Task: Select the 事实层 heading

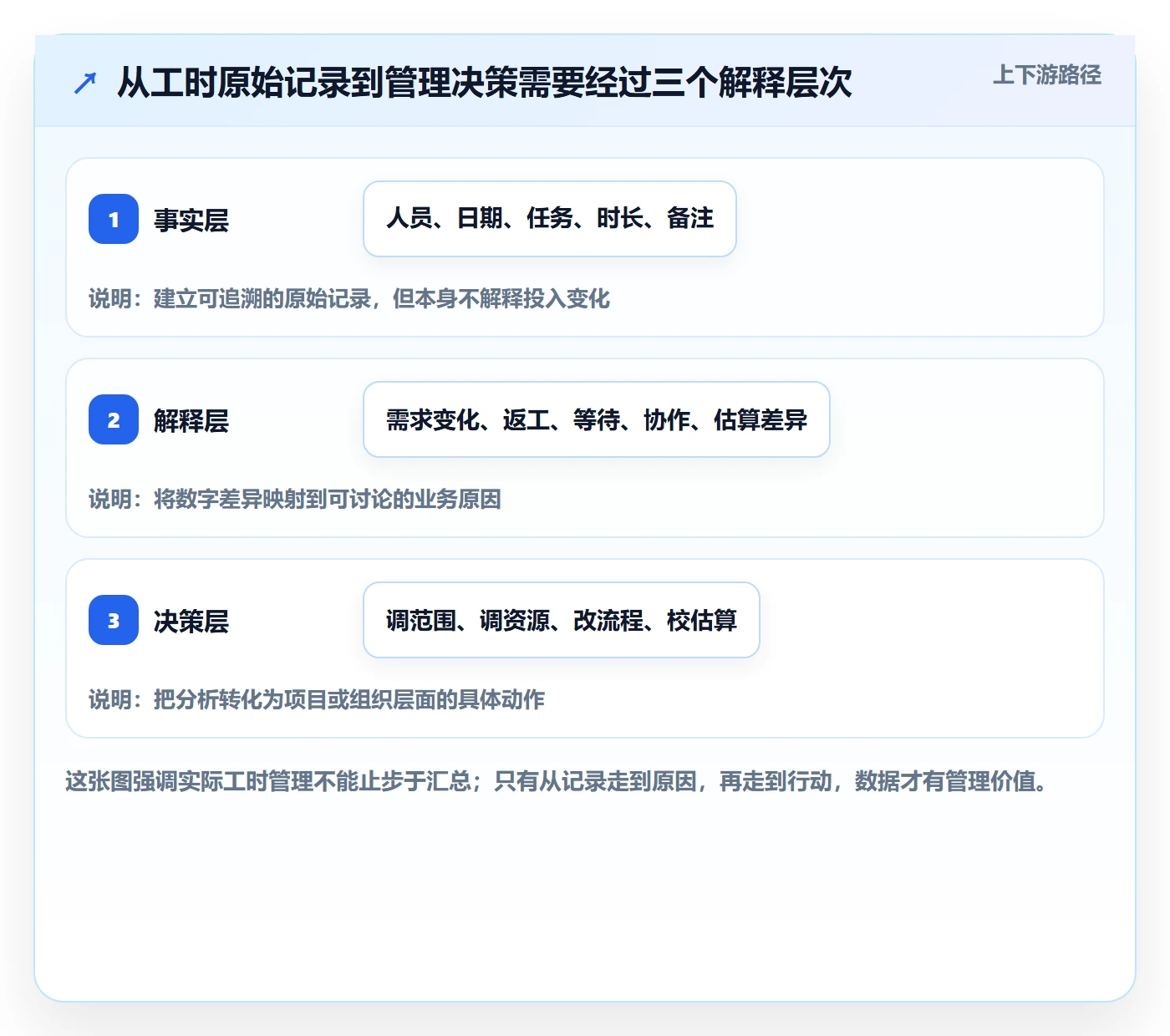Action: tap(191, 220)
